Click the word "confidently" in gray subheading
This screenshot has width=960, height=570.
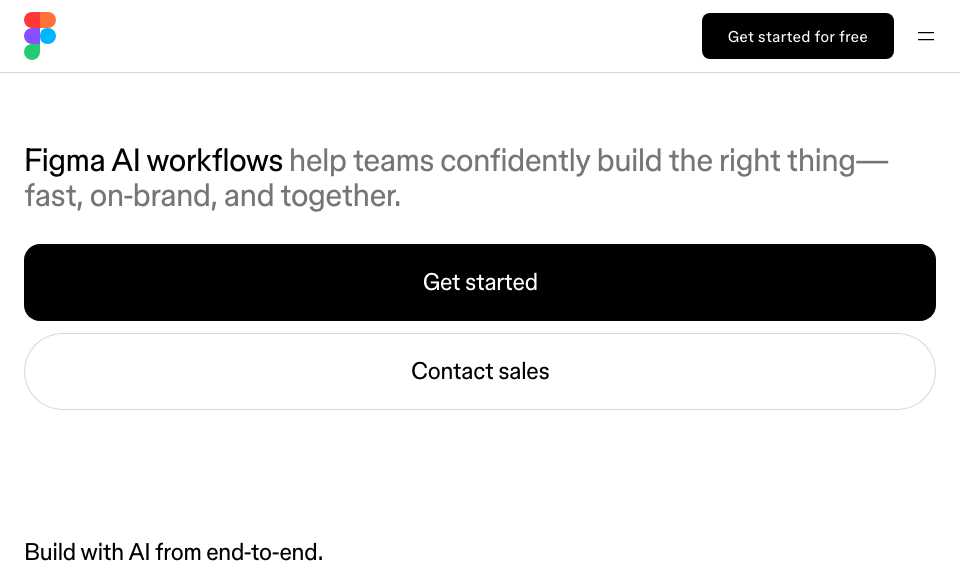[515, 162]
